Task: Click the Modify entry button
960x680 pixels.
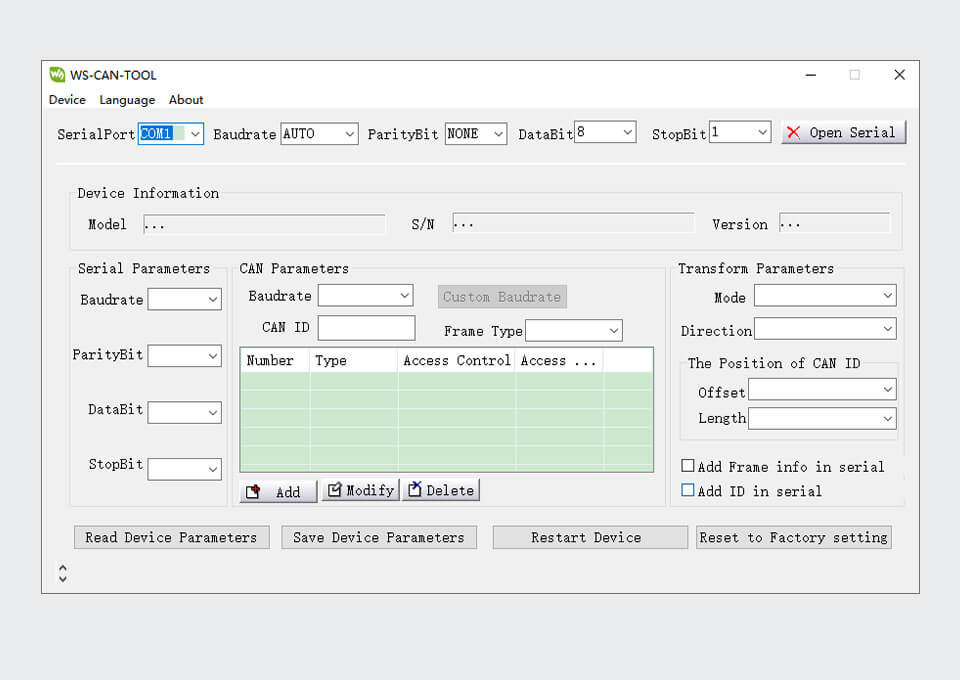Action: (360, 490)
